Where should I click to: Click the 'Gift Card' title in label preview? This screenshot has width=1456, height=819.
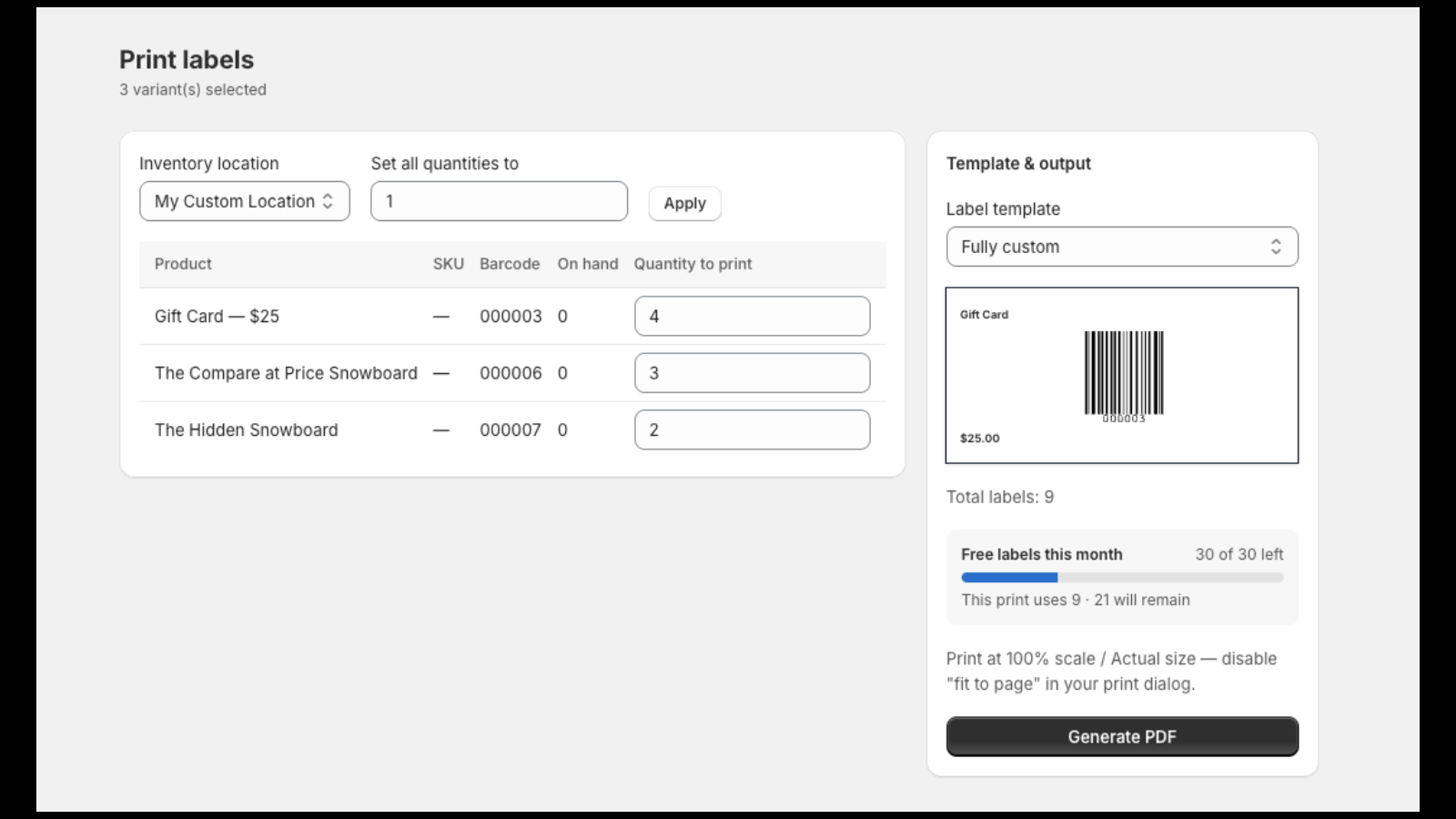[x=984, y=314]
